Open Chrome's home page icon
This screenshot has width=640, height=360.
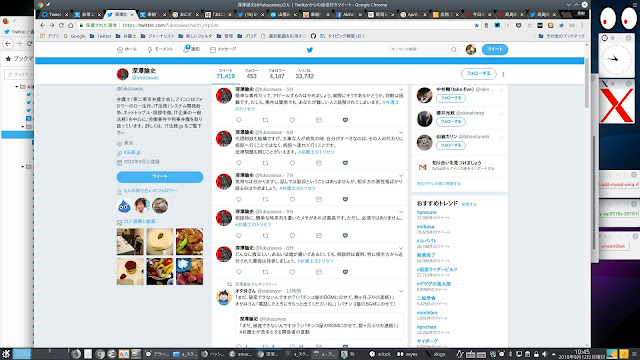click(70, 25)
